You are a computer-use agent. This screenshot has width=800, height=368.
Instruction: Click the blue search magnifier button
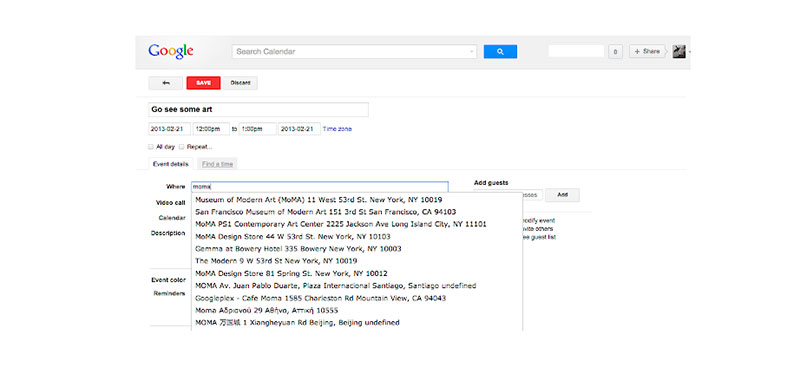(x=500, y=52)
